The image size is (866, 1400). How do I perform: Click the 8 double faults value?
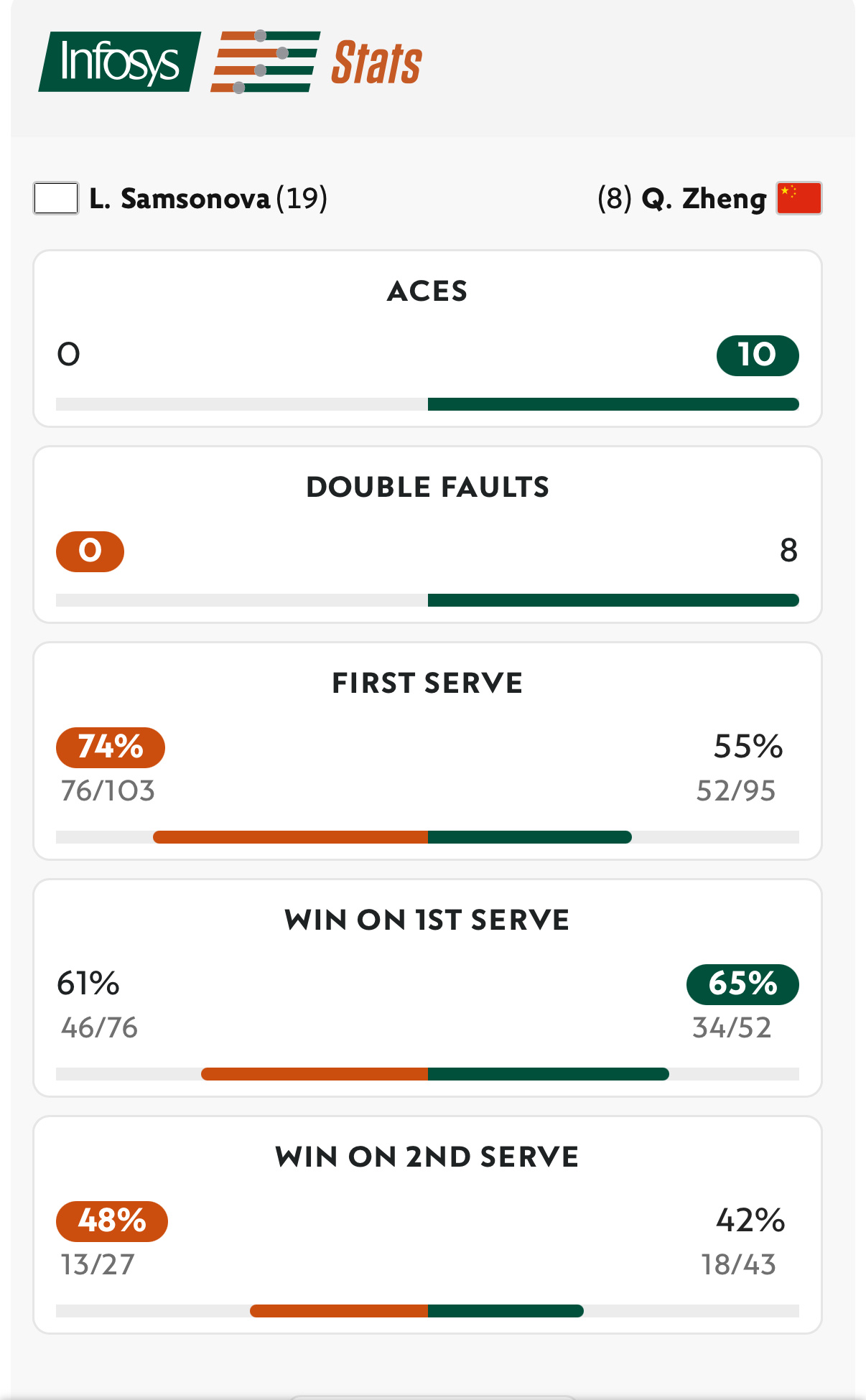(788, 551)
